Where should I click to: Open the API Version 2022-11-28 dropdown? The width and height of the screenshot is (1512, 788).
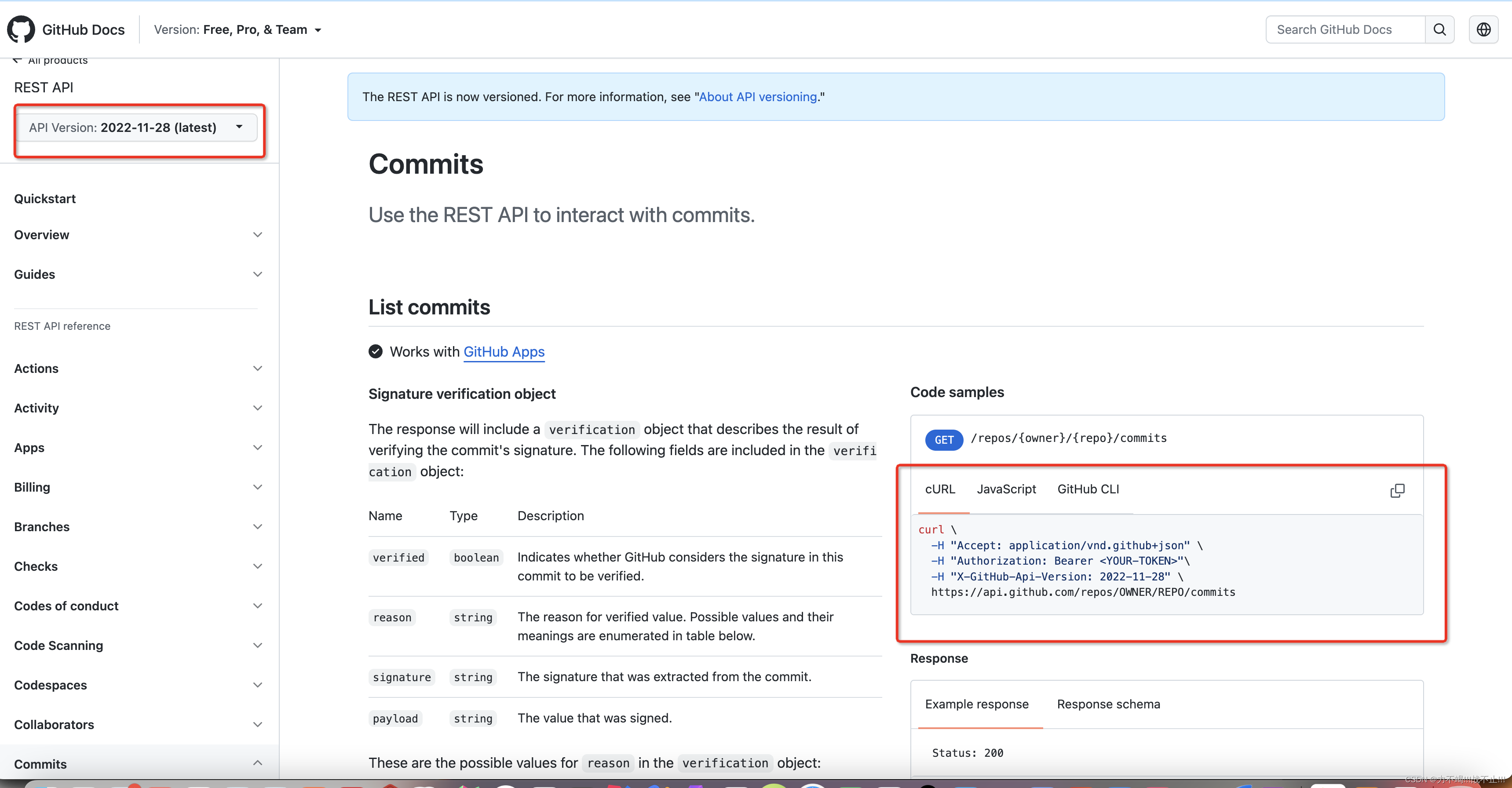point(136,128)
